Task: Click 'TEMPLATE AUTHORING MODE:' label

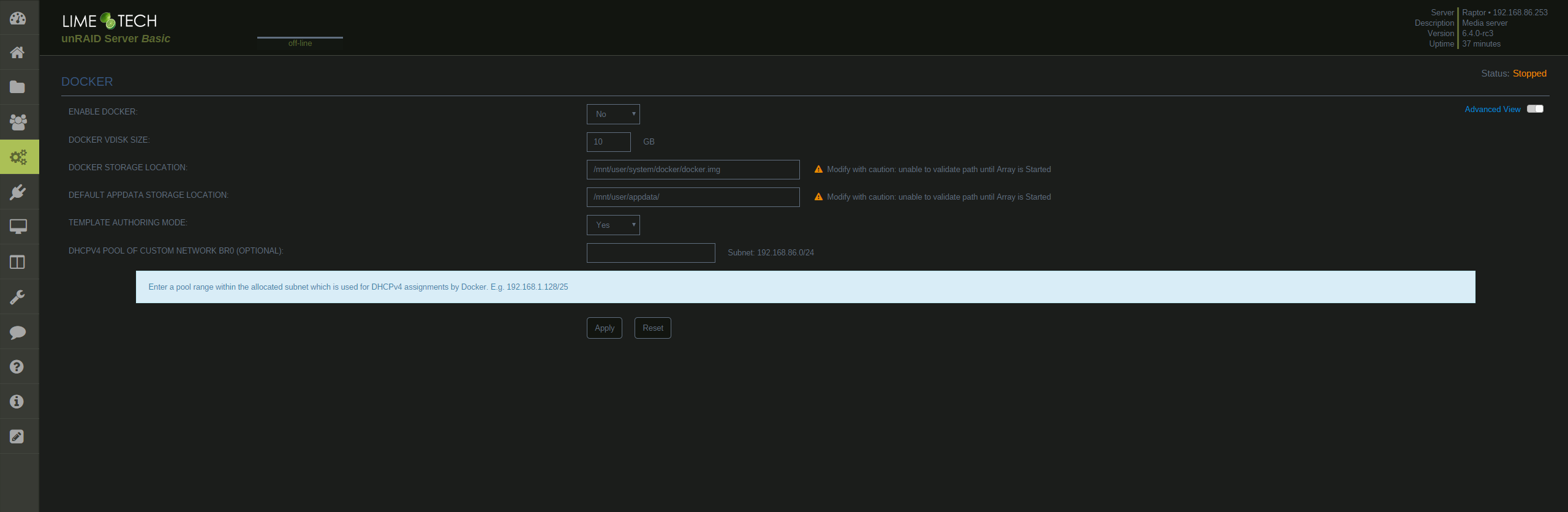Action: [128, 223]
